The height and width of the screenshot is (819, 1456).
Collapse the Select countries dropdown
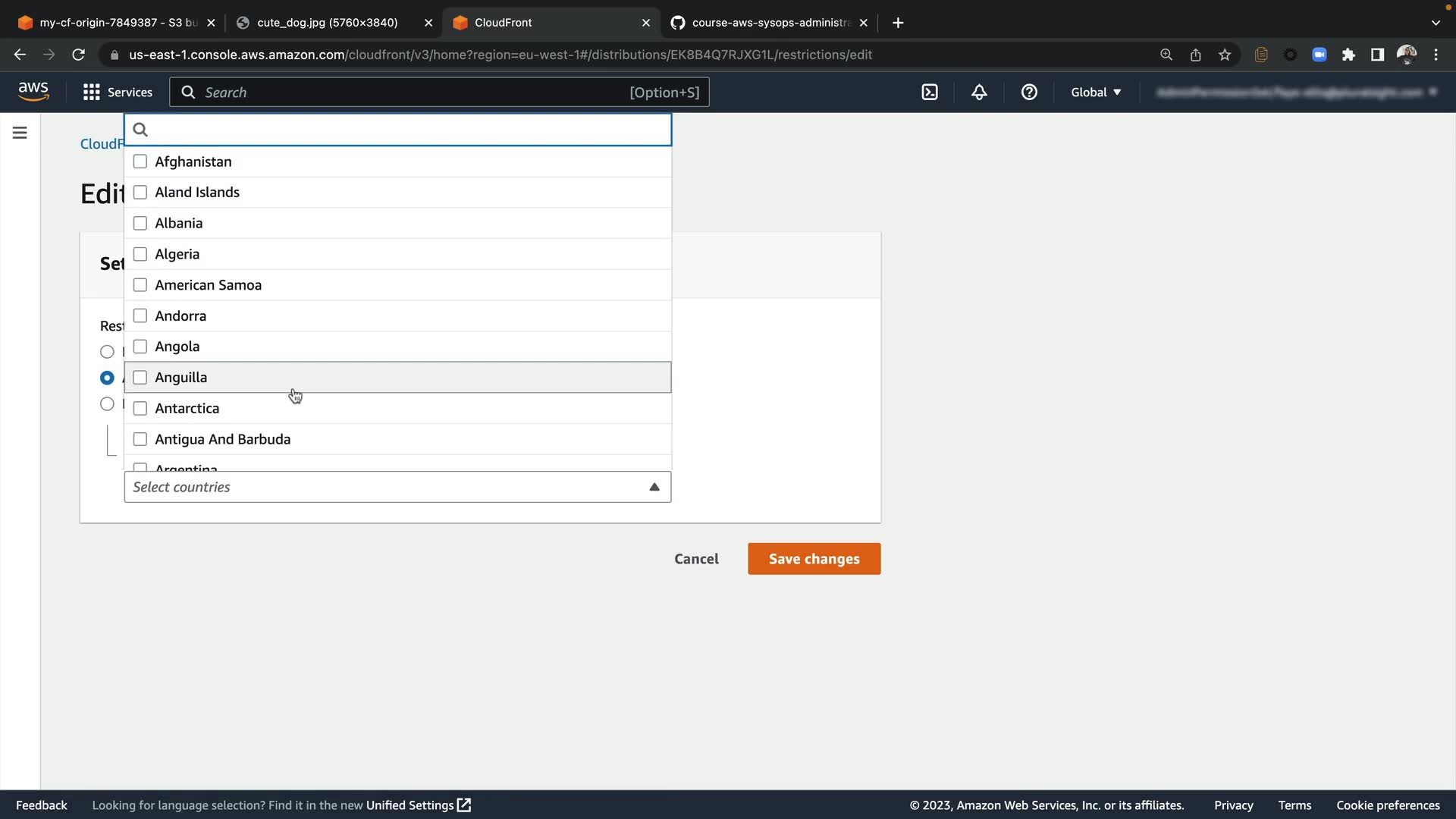(x=654, y=487)
